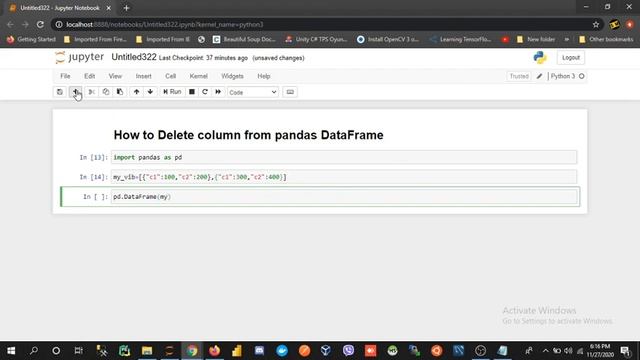Expand the hidden bookmarks chevron
Viewport: 640px width, 360px height.
point(567,39)
